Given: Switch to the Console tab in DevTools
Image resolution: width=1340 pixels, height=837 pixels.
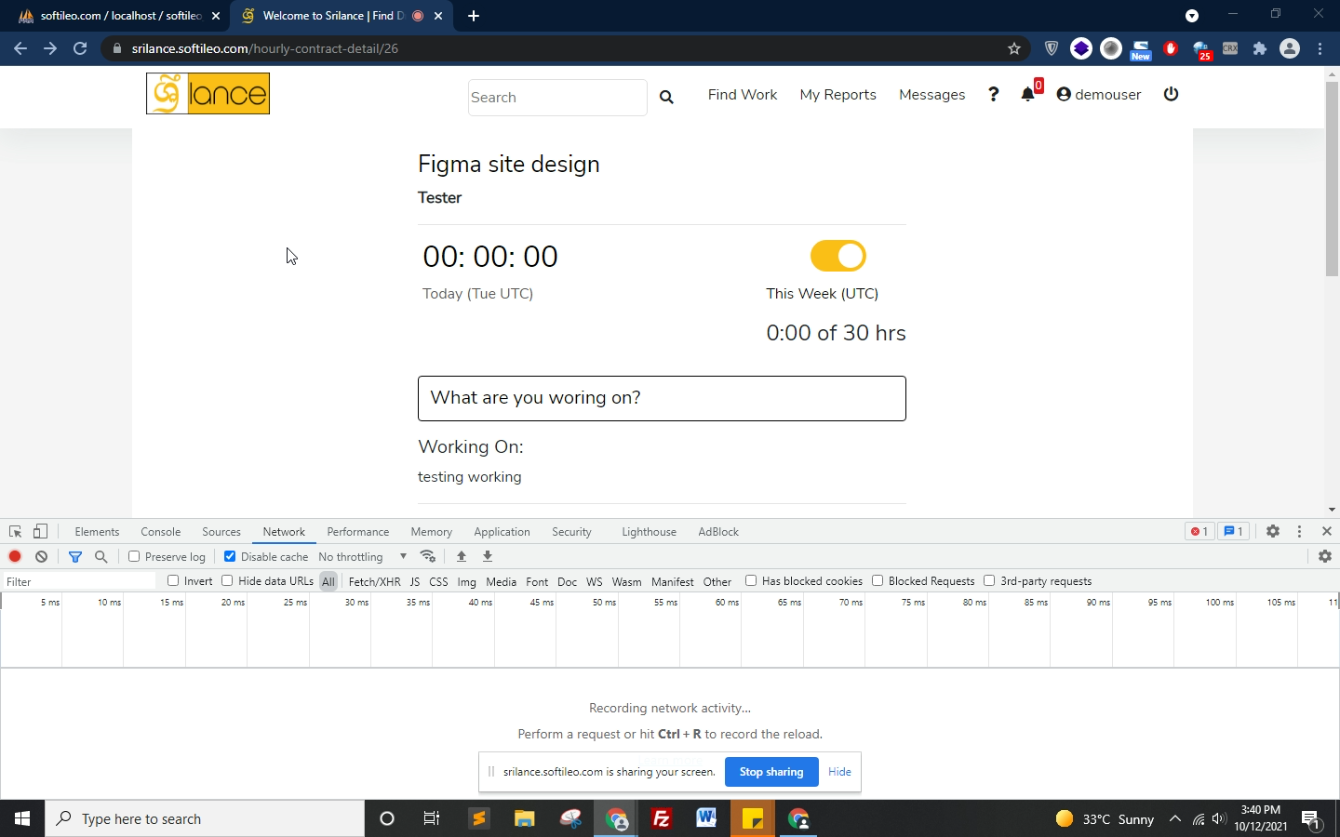Looking at the screenshot, I should click(x=160, y=532).
